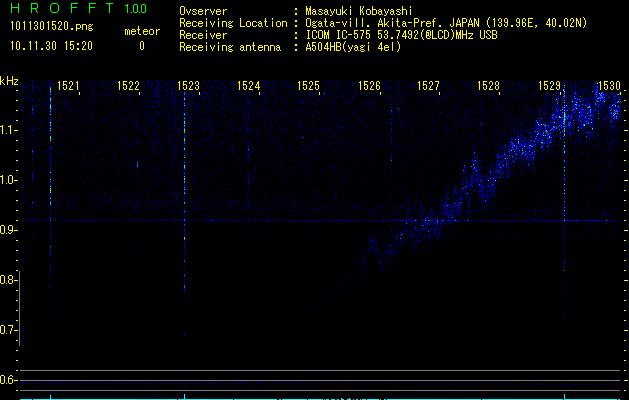Click the file name 1011301520.png
This screenshot has height=400, width=629.
click(x=52, y=26)
